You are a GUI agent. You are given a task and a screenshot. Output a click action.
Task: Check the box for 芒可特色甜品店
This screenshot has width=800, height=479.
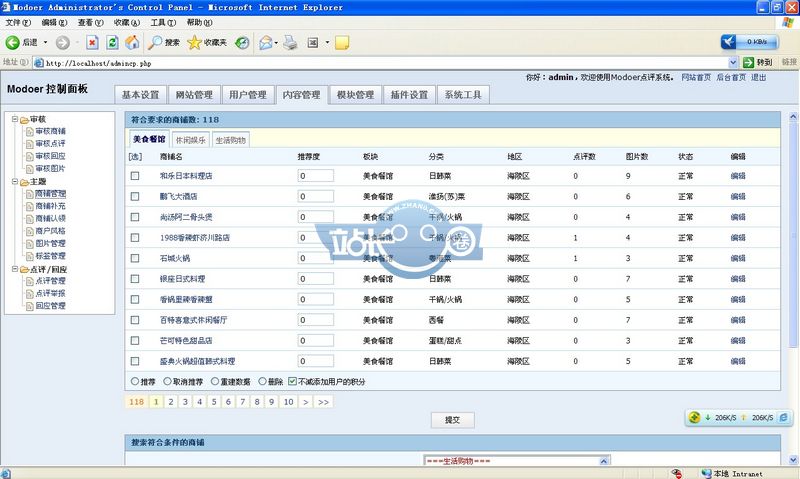[135, 340]
